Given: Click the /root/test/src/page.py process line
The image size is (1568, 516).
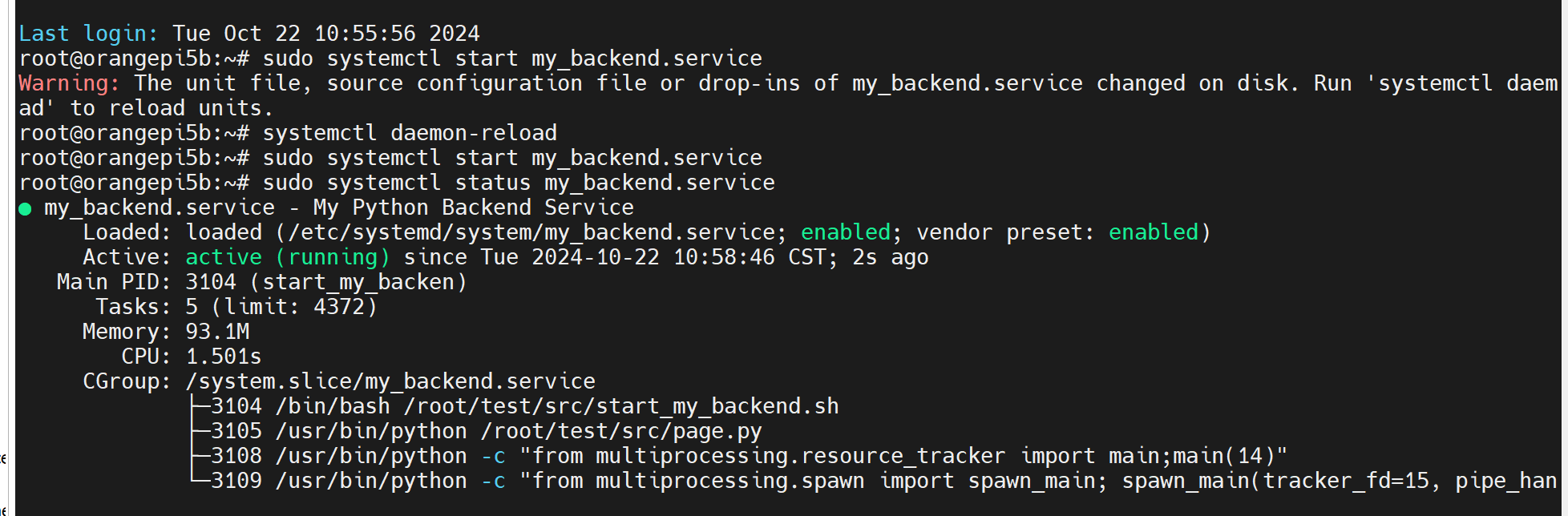Looking at the screenshot, I should point(487,431).
